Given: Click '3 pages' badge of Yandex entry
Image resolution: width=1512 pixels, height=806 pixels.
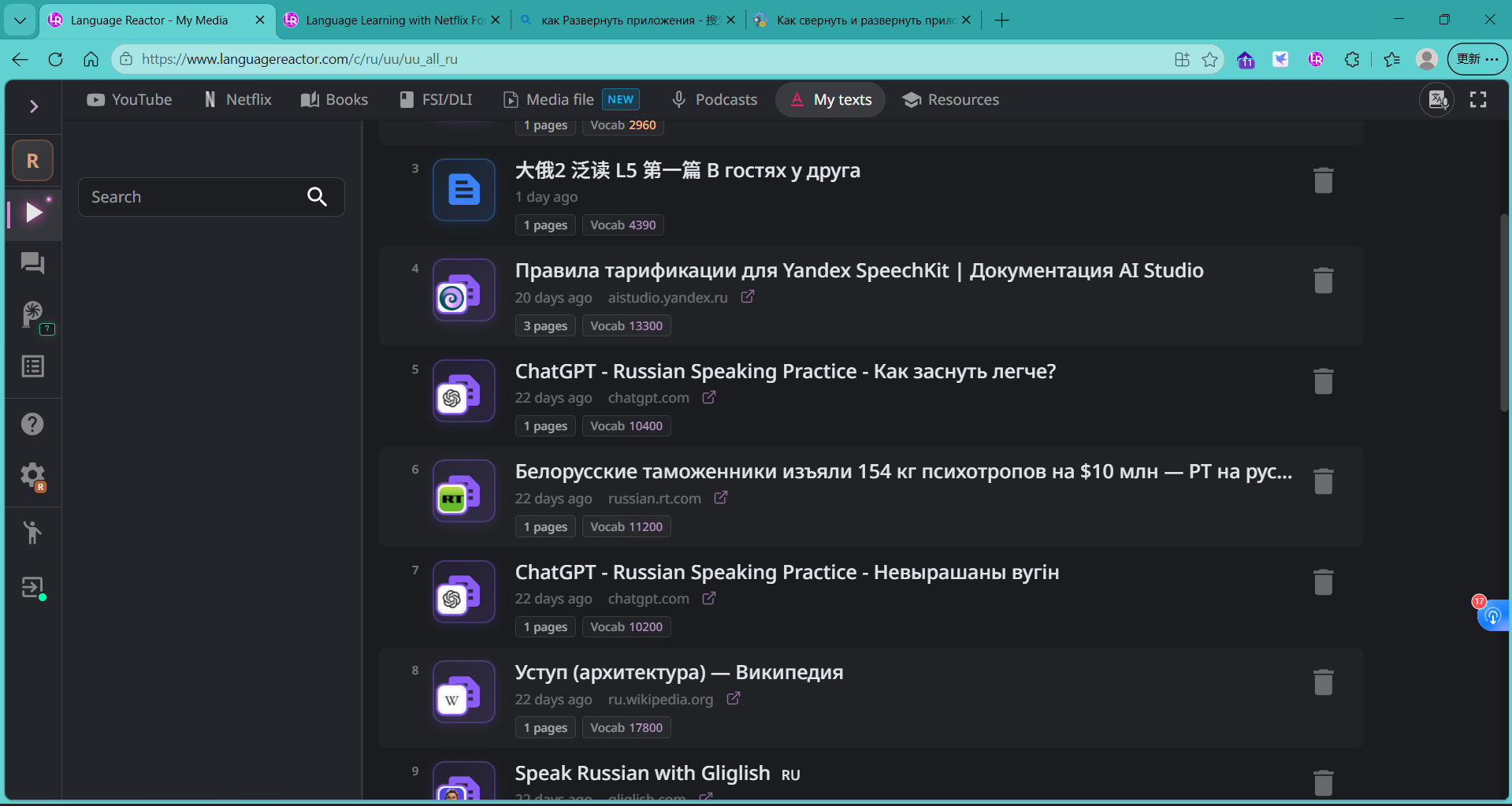Looking at the screenshot, I should (545, 326).
